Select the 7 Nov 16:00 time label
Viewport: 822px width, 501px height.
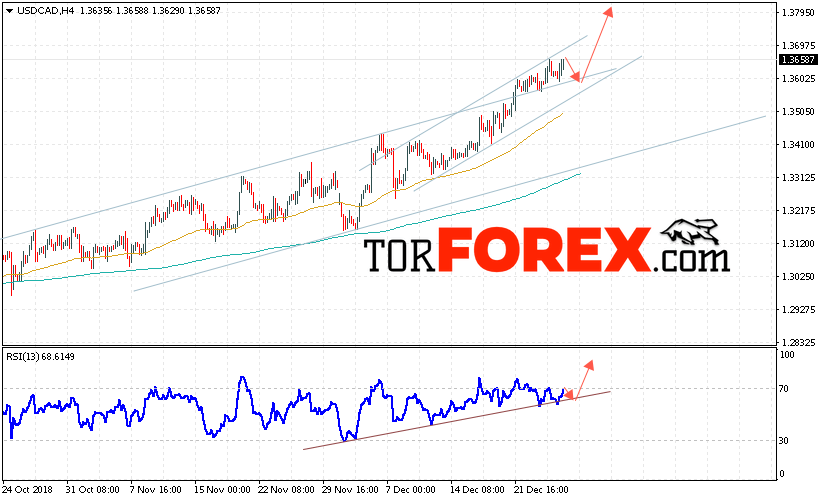155,490
